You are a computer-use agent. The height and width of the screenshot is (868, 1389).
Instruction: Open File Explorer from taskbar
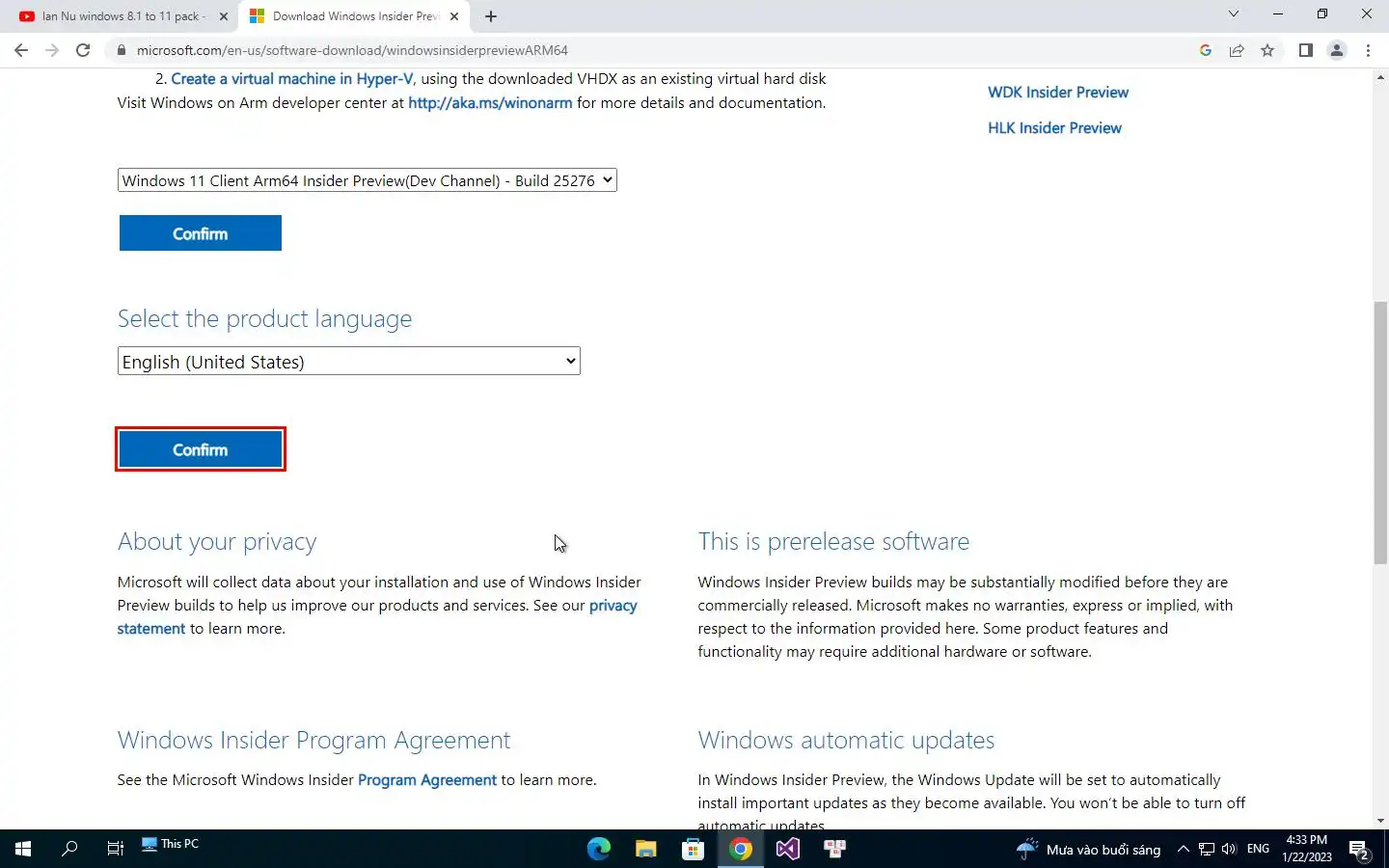point(646,849)
